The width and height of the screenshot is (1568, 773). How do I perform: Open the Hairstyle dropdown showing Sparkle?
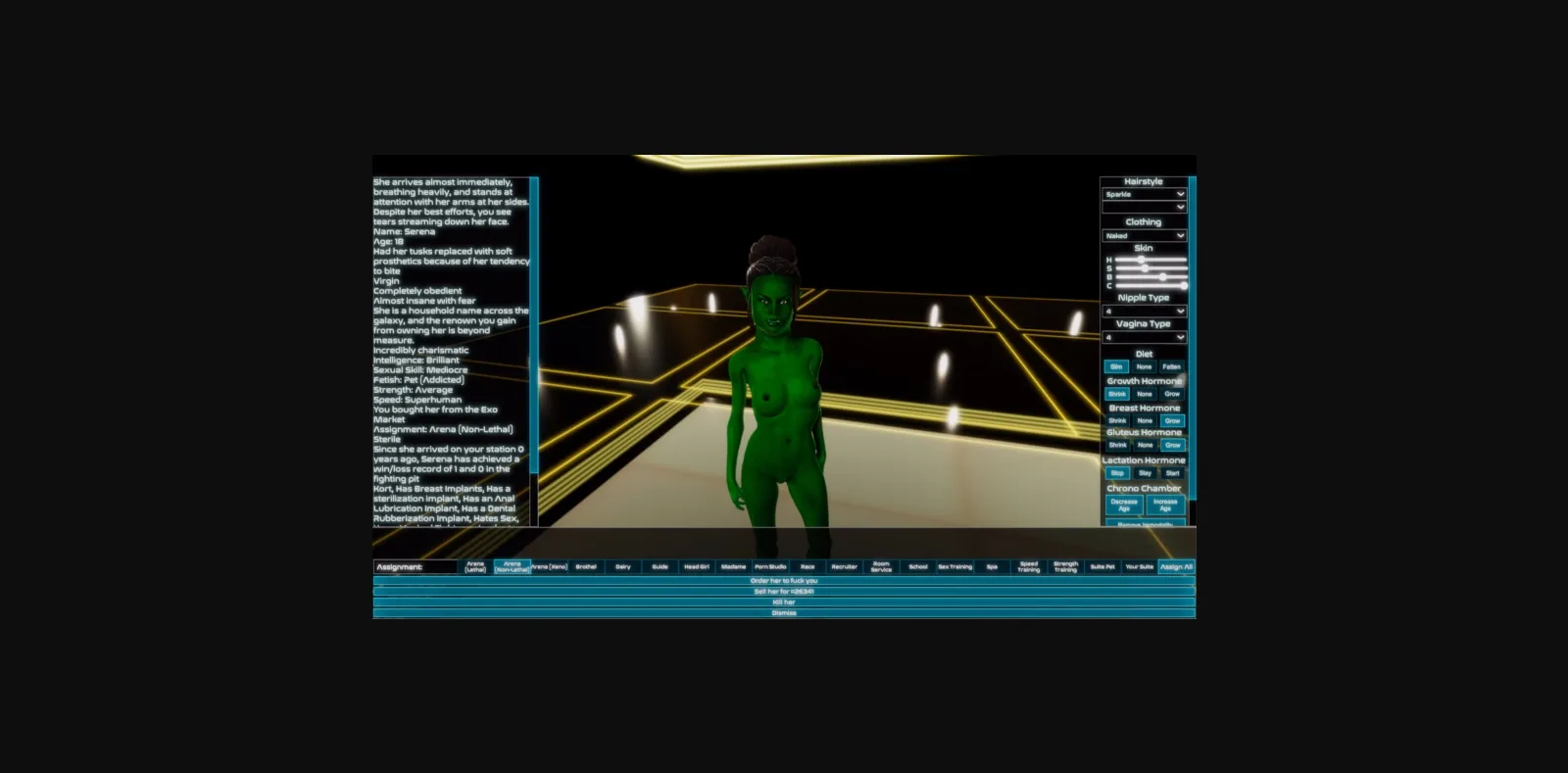[1144, 194]
